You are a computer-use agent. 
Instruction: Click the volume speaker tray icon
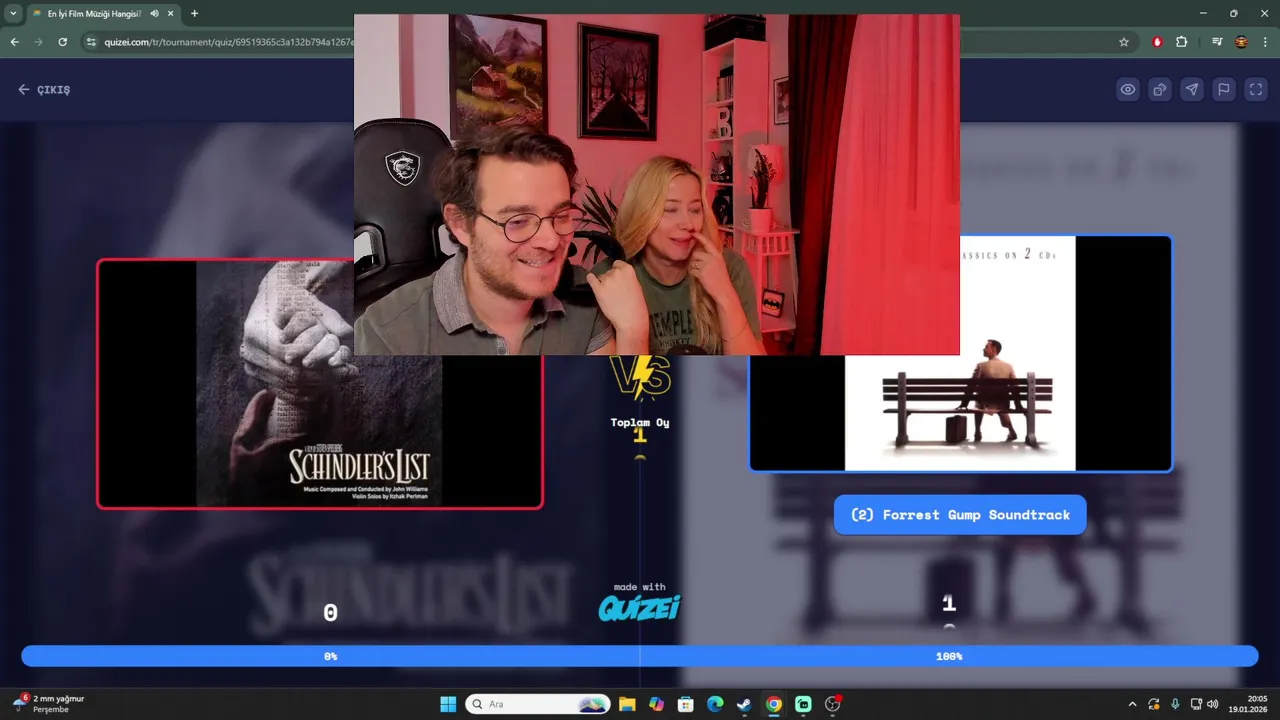tap(1213, 704)
